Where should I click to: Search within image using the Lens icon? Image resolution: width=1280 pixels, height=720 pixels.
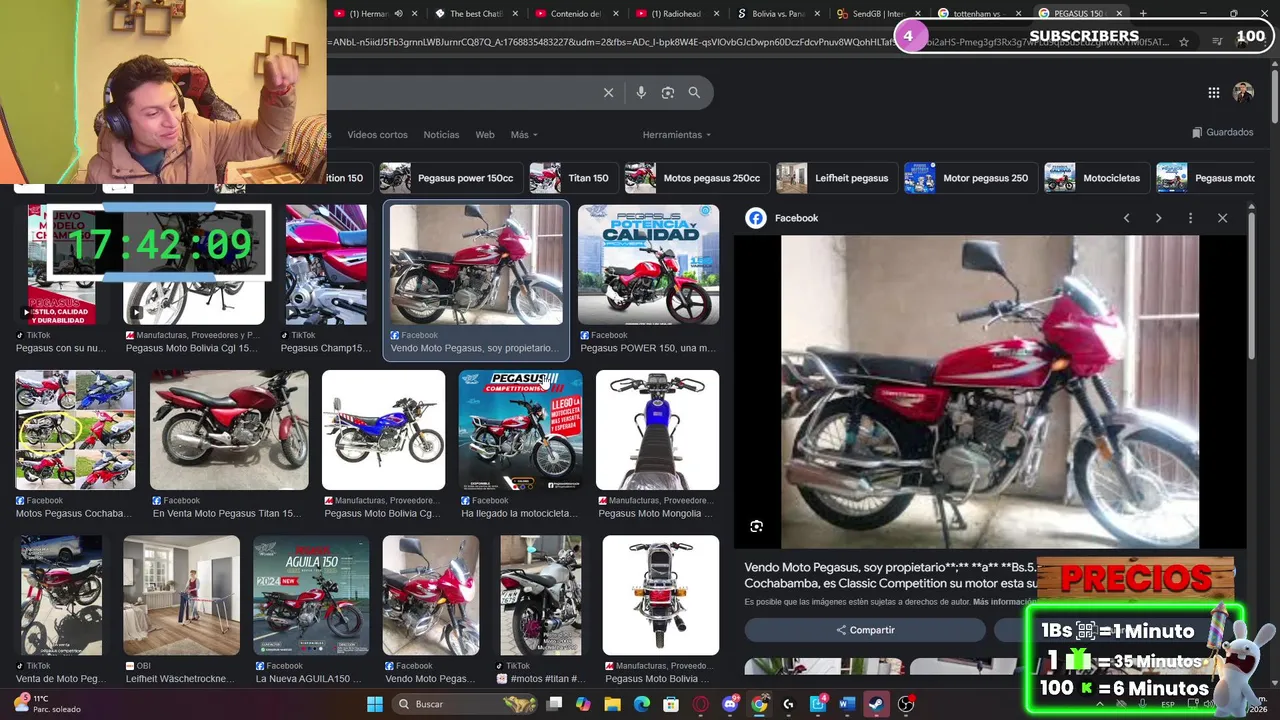point(757,526)
